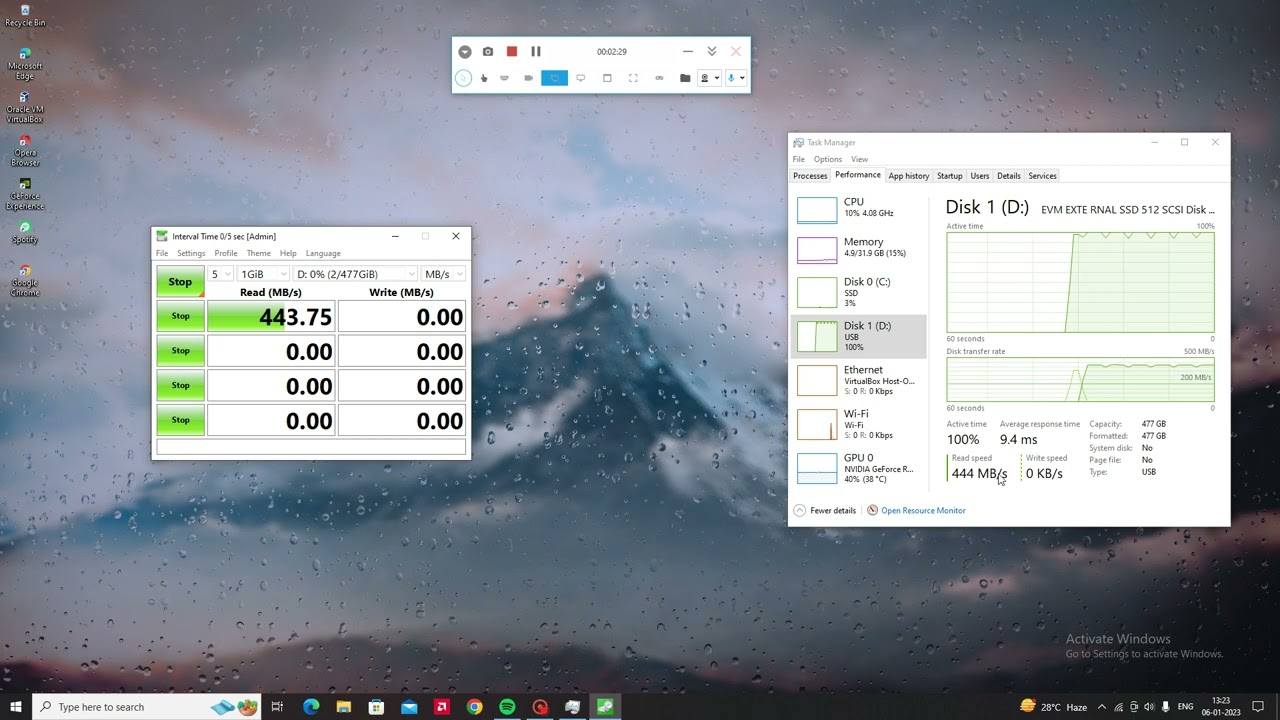
Task: Open Oracle VM VirtualBox desktop shortcut
Action: [x=25, y=108]
